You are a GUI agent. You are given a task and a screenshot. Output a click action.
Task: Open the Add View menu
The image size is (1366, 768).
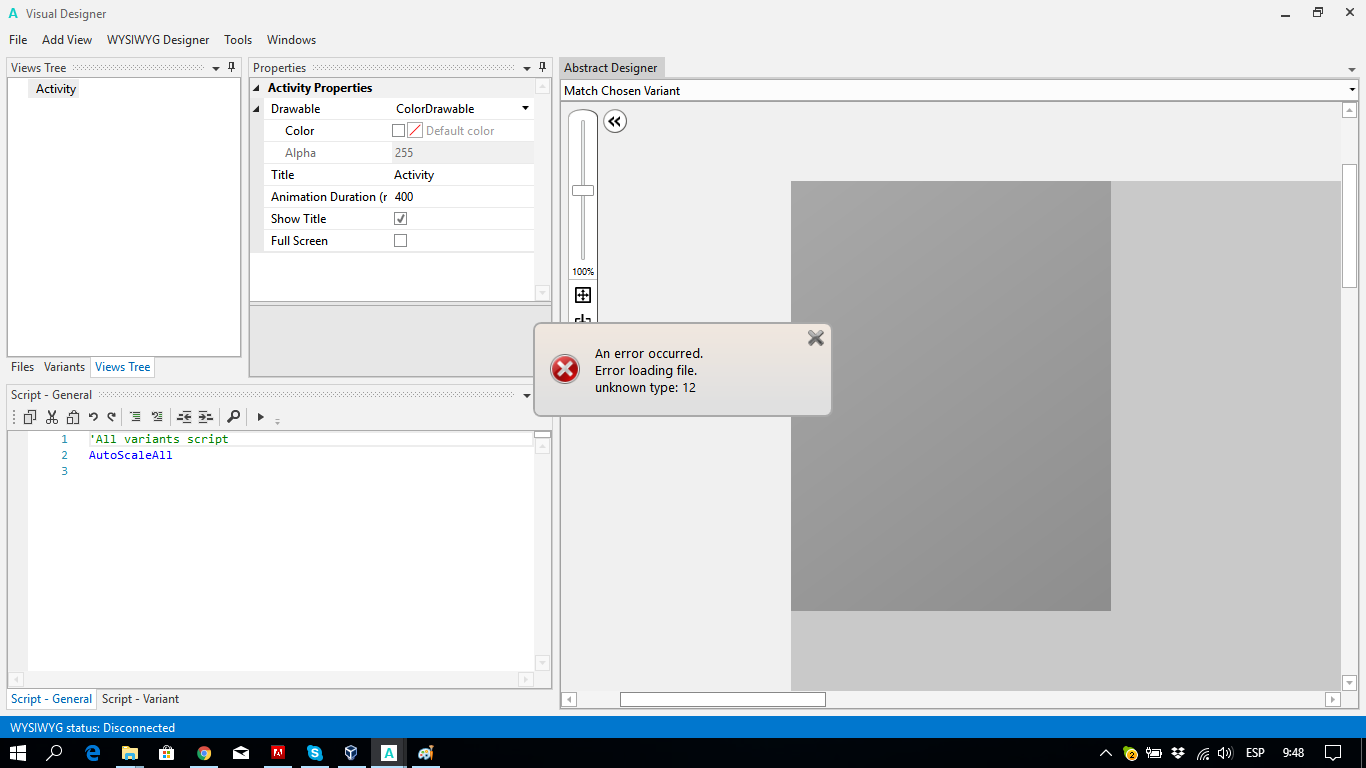click(x=67, y=40)
